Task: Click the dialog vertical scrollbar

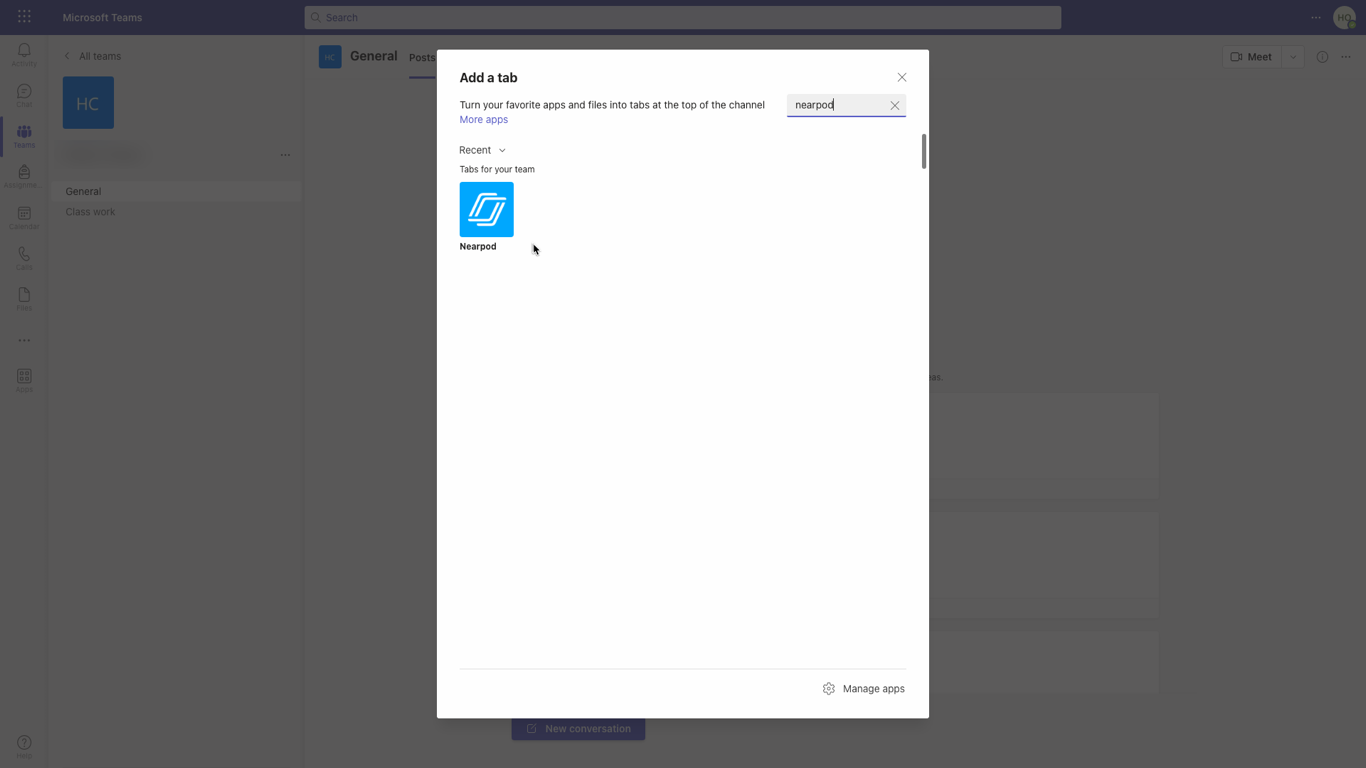Action: (x=924, y=151)
